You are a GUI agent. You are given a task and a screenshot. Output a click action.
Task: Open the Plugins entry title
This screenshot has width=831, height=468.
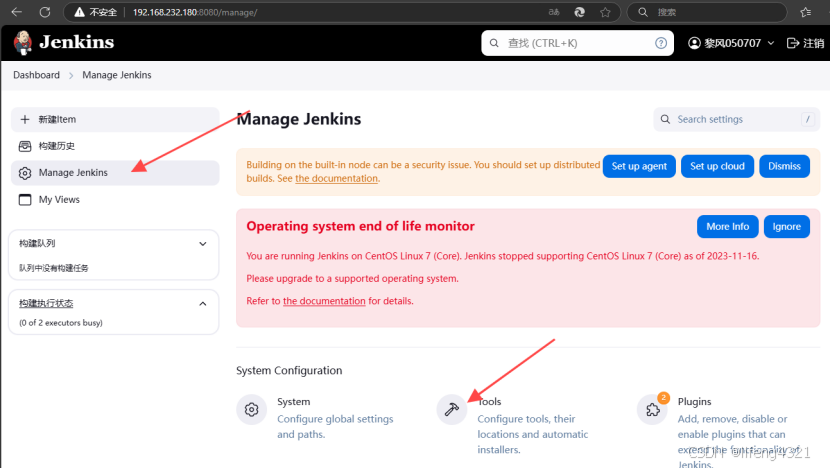[x=694, y=402]
